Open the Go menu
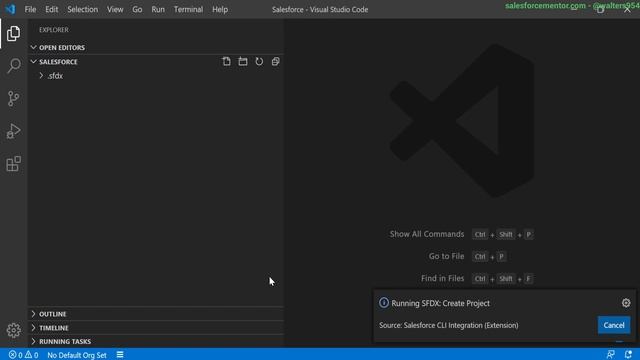The image size is (640, 360). point(137,9)
